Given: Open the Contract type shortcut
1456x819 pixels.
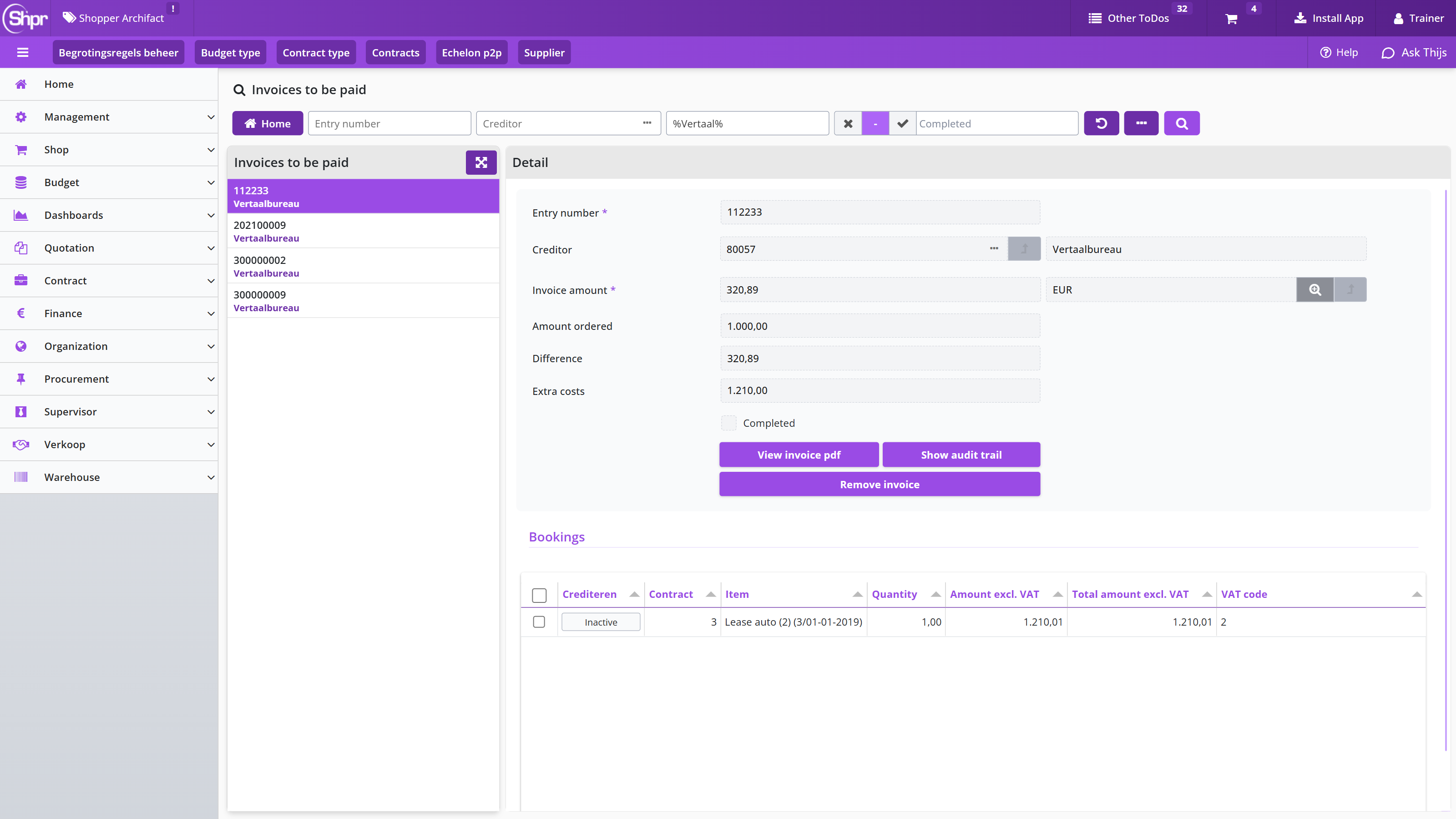Looking at the screenshot, I should (316, 53).
